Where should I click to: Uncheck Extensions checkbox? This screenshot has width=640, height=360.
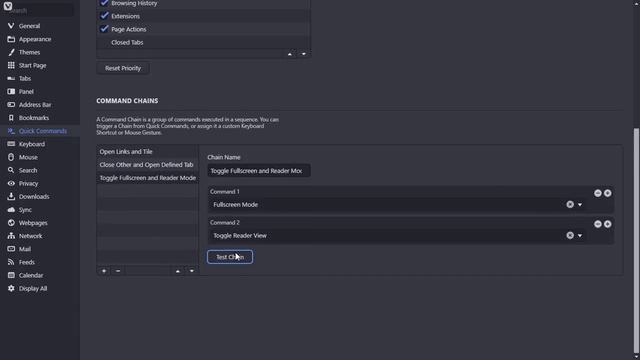(104, 16)
